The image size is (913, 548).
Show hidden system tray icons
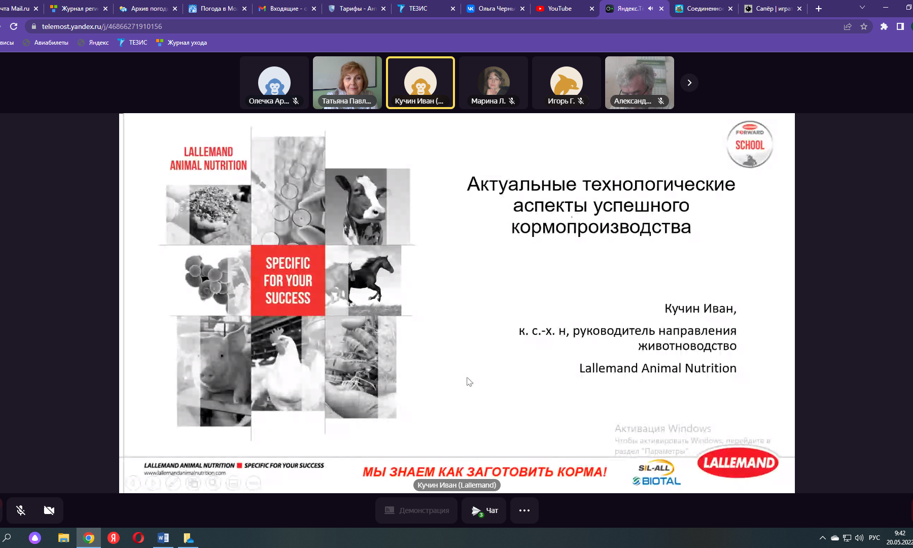click(x=822, y=538)
